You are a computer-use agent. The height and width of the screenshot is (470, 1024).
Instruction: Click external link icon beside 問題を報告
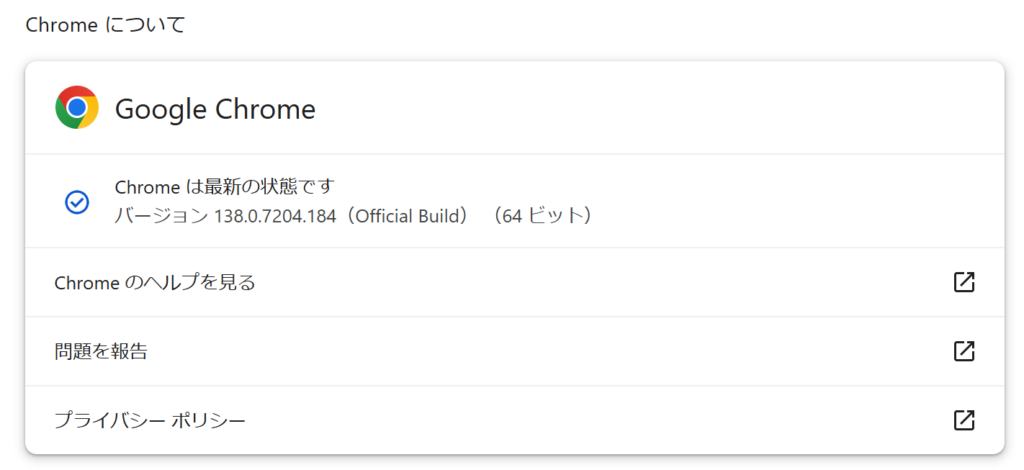pos(964,351)
